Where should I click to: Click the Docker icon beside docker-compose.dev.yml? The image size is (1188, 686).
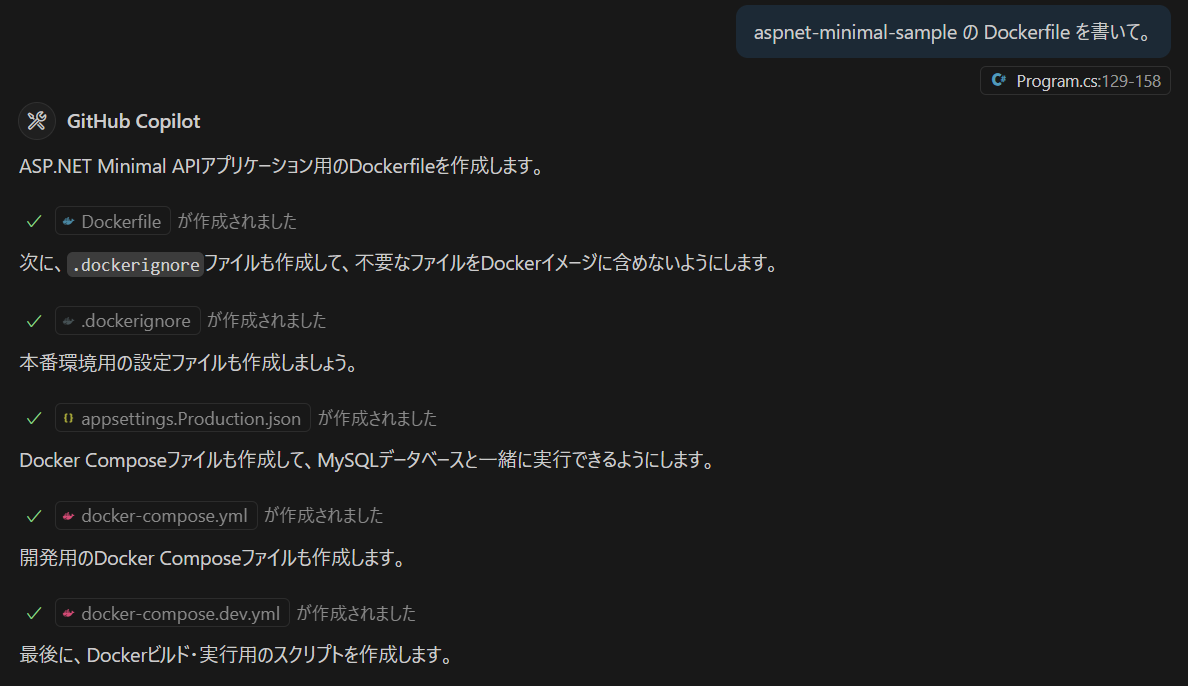(x=69, y=613)
